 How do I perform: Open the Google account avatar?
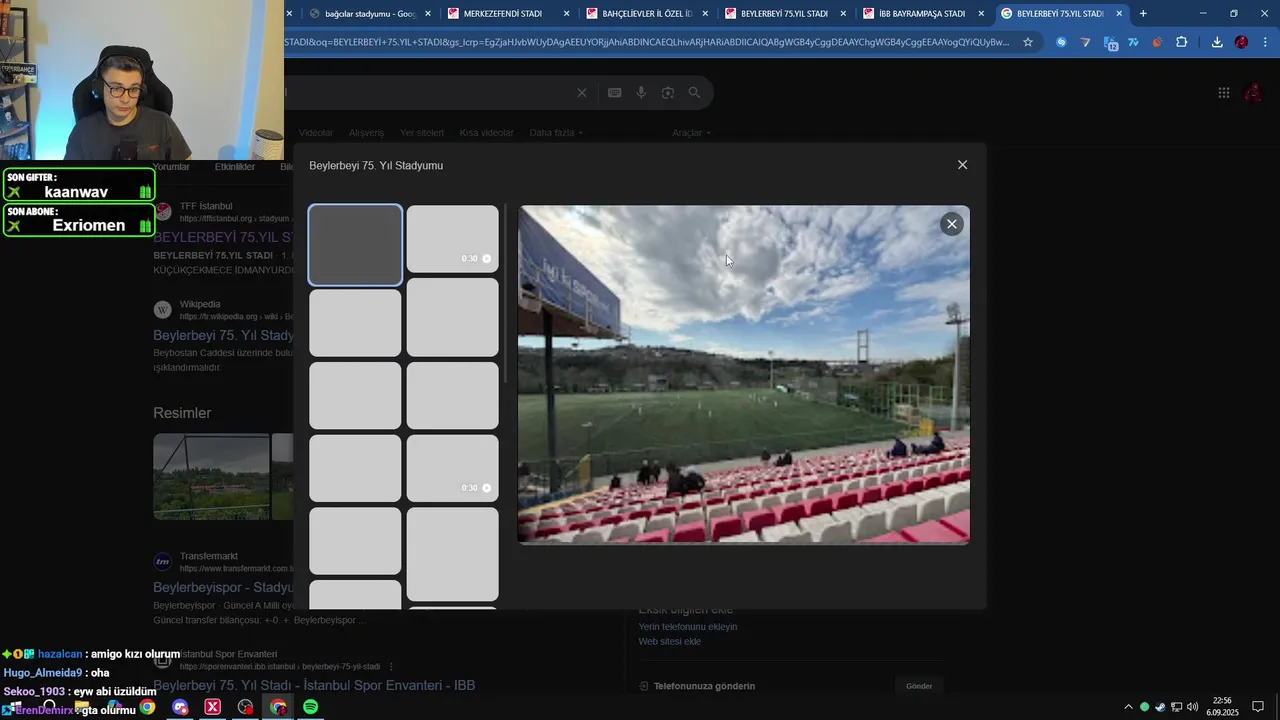[x=1252, y=93]
